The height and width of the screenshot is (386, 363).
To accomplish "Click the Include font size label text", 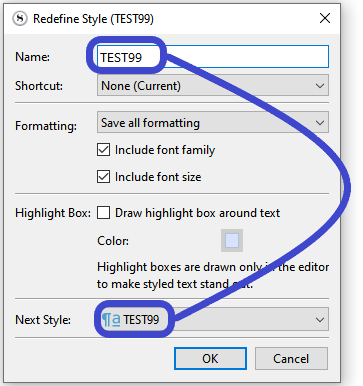I will (158, 177).
